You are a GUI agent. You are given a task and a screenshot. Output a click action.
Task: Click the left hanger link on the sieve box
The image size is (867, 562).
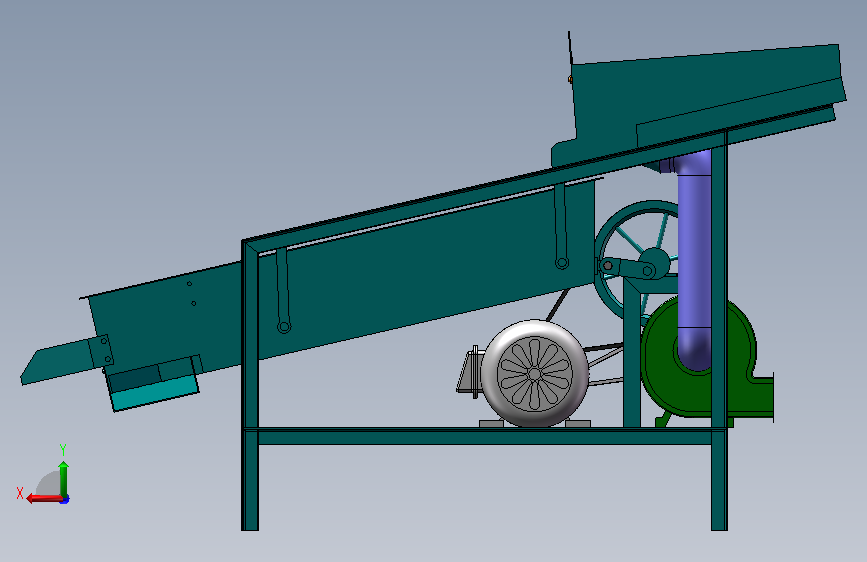(x=283, y=290)
